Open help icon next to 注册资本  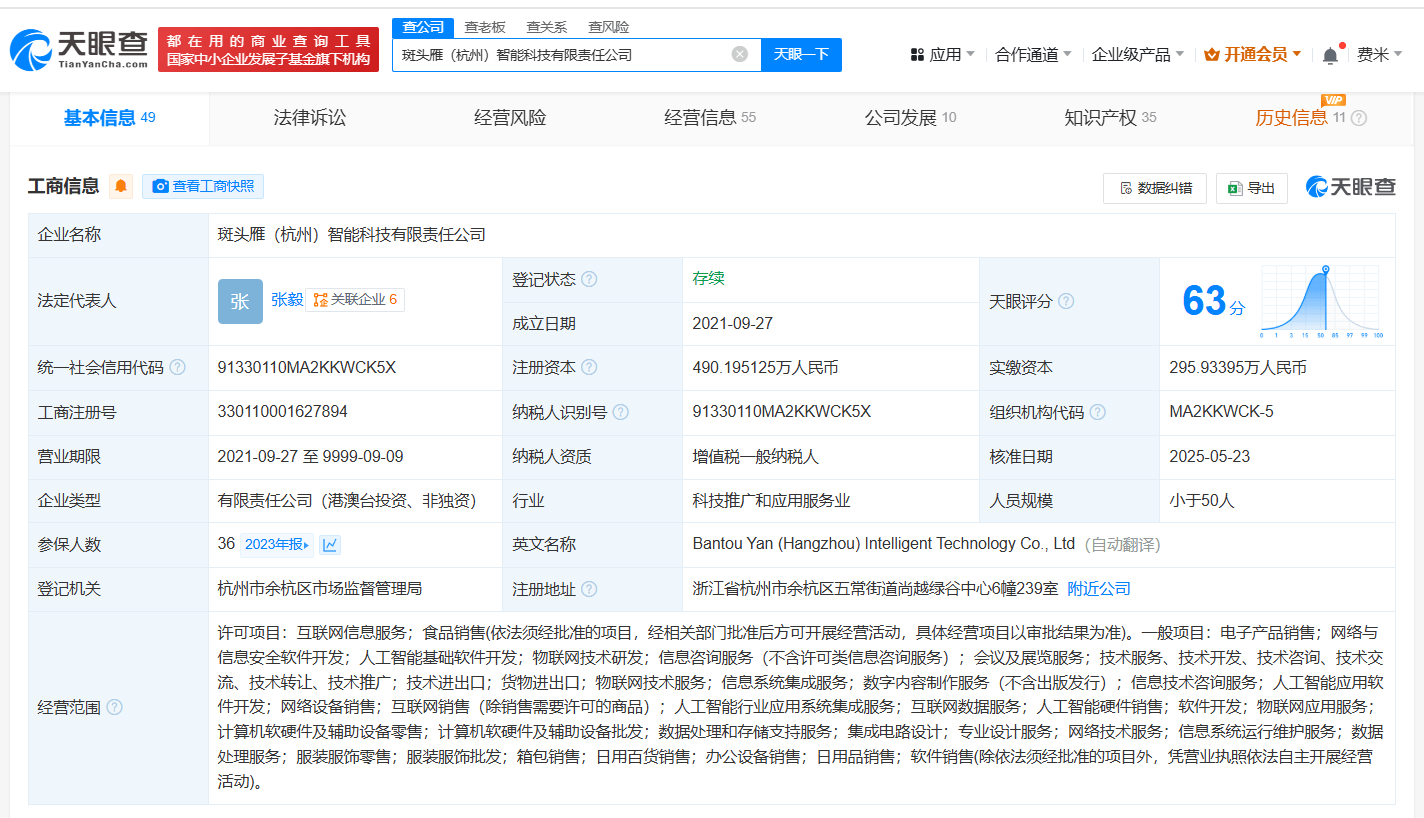coord(589,367)
